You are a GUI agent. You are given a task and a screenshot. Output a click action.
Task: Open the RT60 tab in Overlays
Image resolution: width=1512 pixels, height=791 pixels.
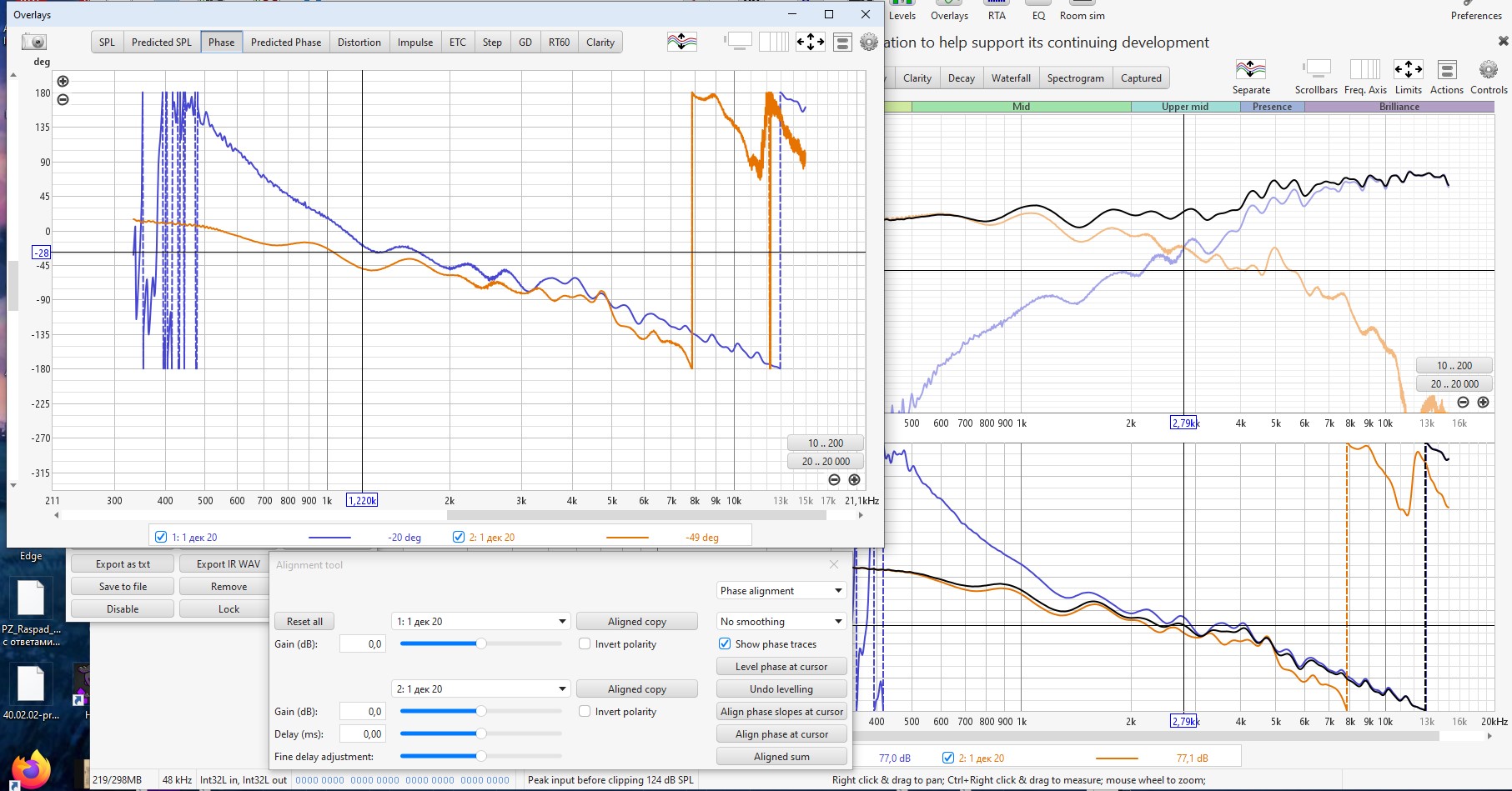pyautogui.click(x=559, y=42)
